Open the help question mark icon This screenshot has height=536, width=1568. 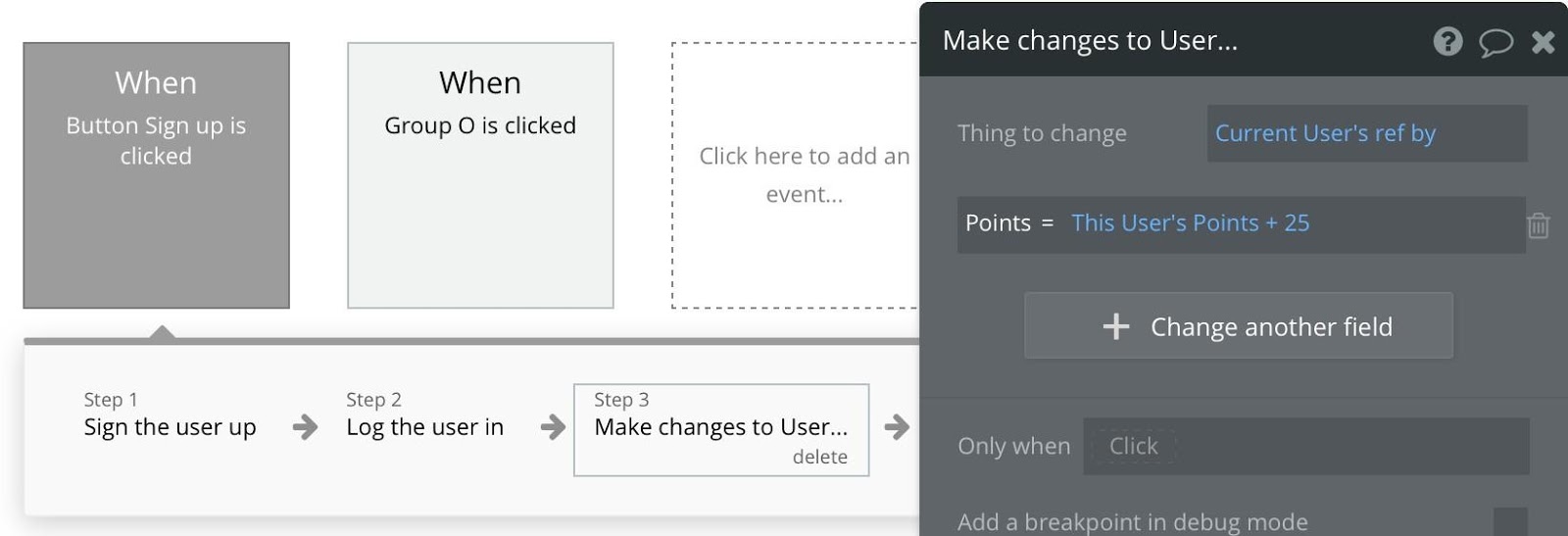click(1447, 41)
